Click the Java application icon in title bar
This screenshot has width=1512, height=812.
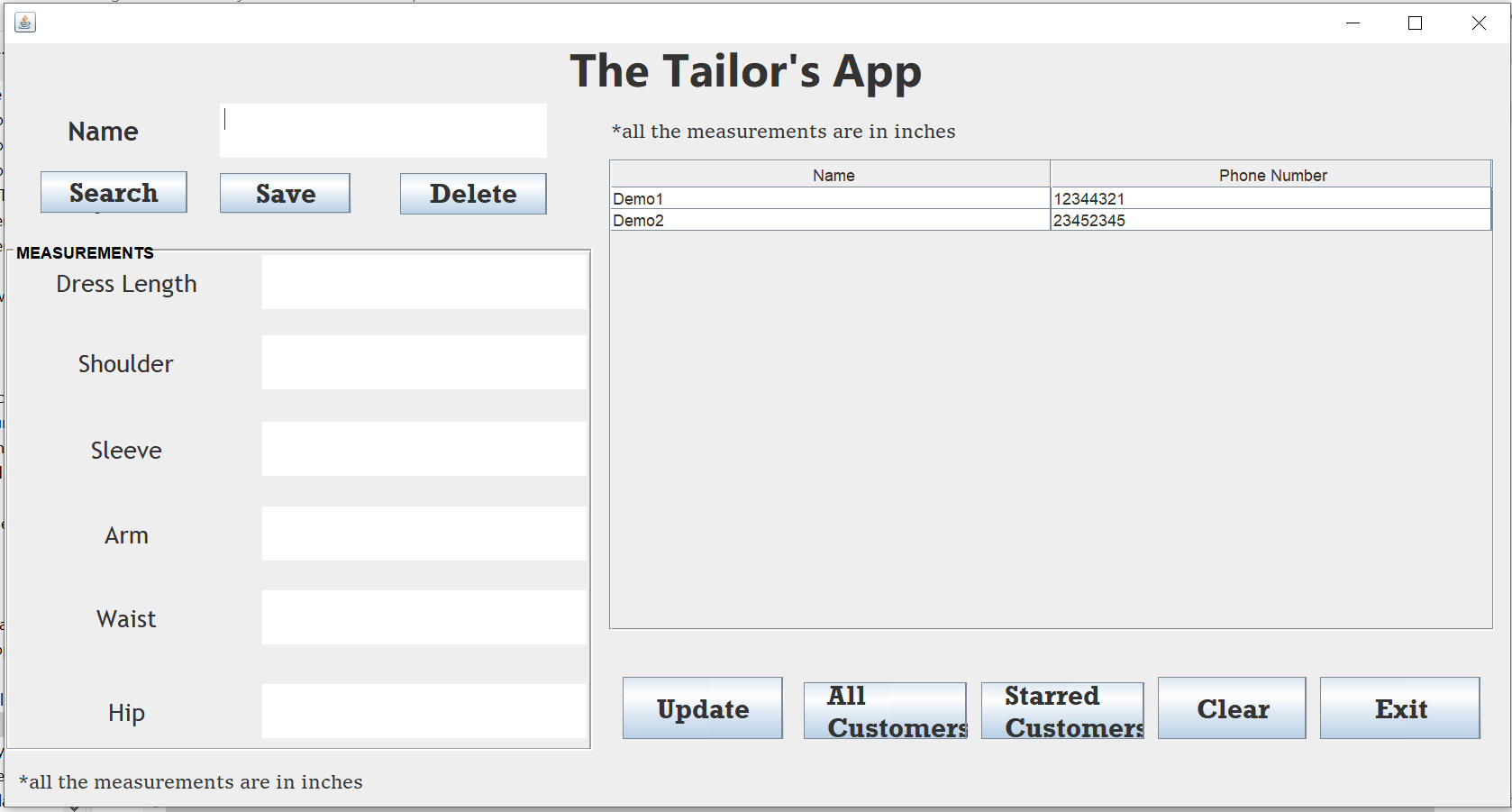(x=23, y=23)
